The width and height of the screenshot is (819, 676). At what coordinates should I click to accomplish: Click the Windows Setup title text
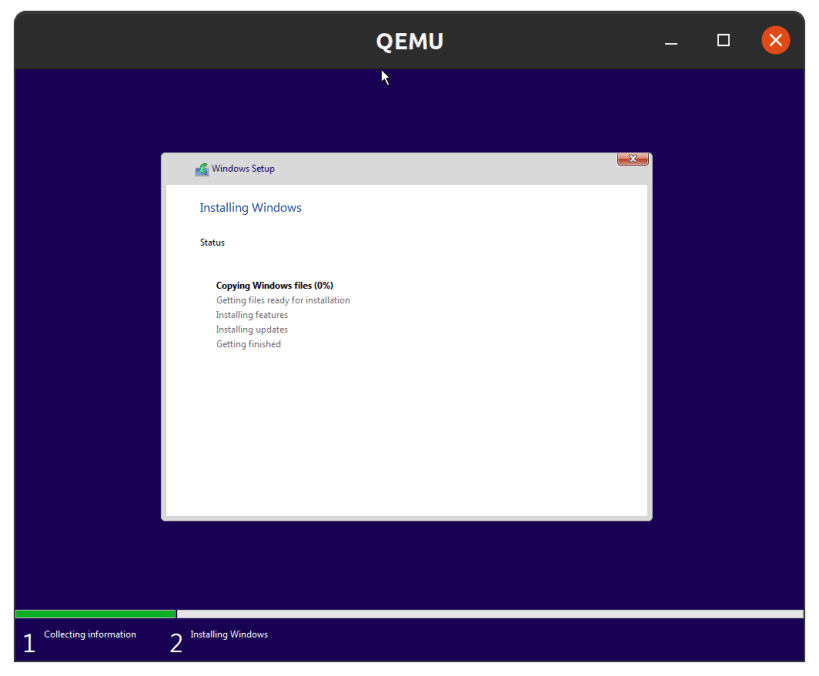[243, 169]
